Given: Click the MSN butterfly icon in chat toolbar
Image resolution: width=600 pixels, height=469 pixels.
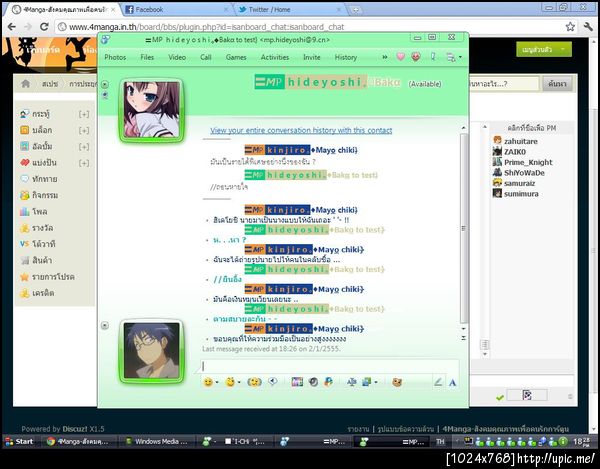Looking at the screenshot, I should pyautogui.click(x=328, y=382).
